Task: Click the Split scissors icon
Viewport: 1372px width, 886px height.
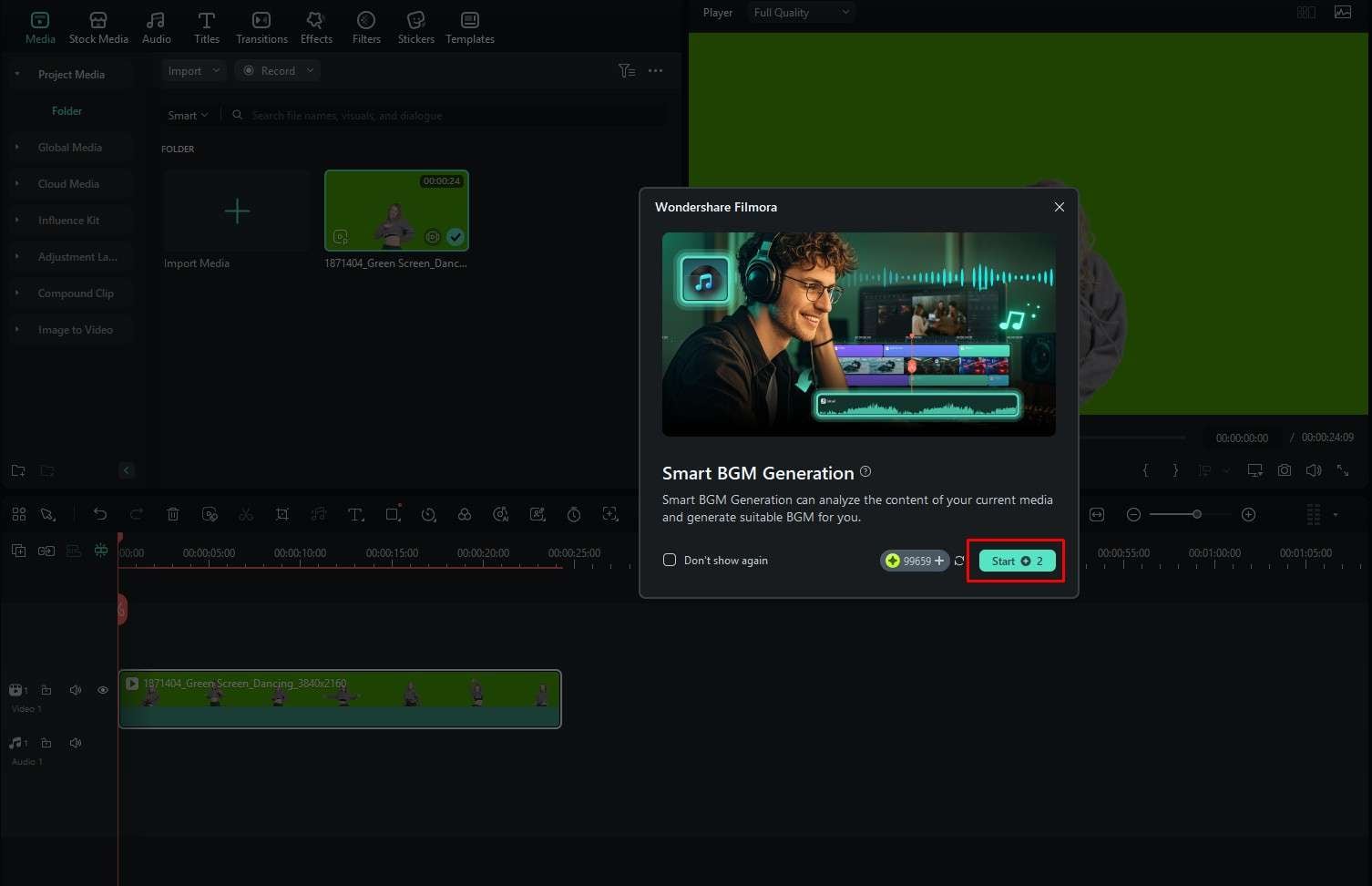Action: (246, 514)
